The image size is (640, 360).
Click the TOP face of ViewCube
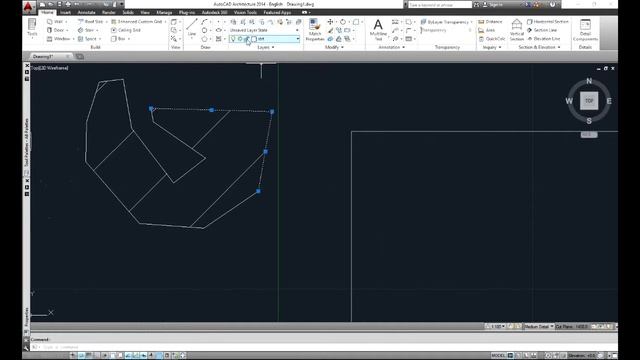click(589, 100)
